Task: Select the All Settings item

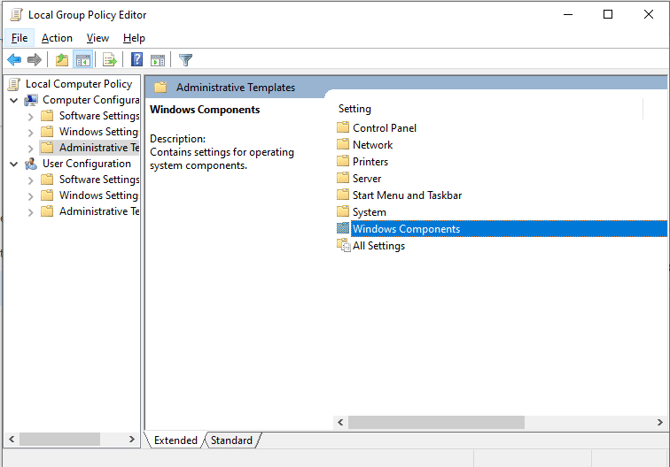Action: [378, 246]
